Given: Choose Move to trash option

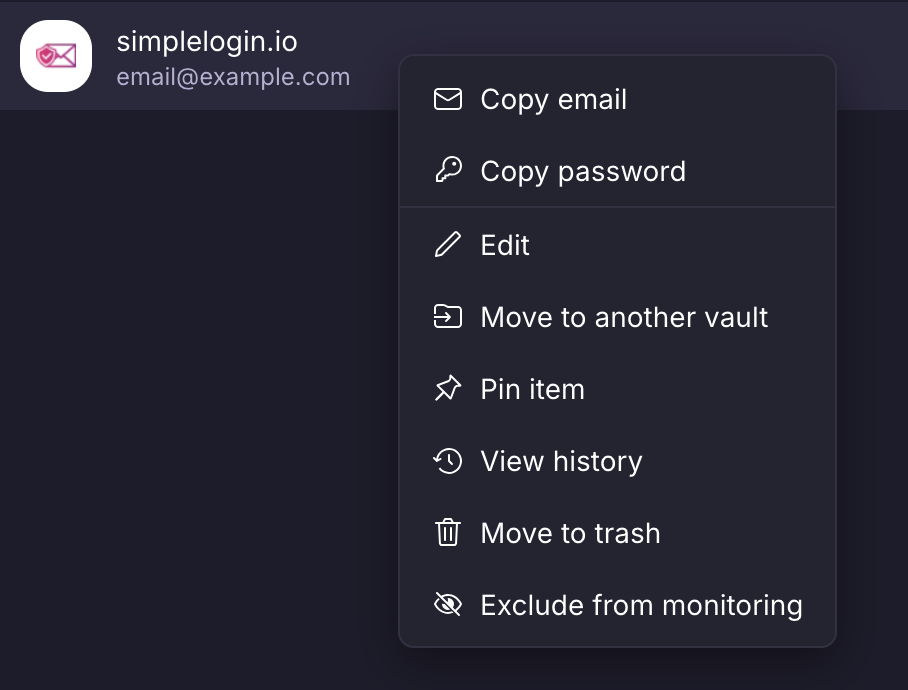Looking at the screenshot, I should (570, 533).
